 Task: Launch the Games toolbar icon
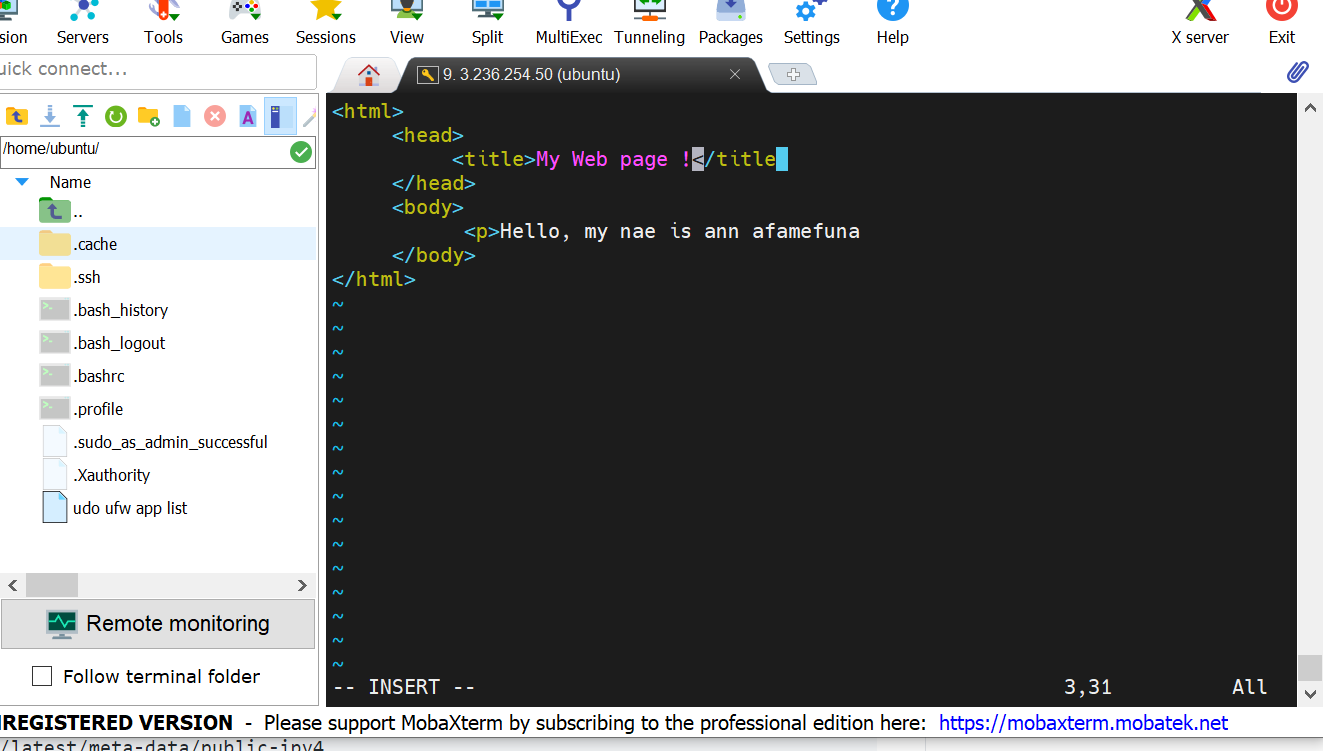click(245, 24)
